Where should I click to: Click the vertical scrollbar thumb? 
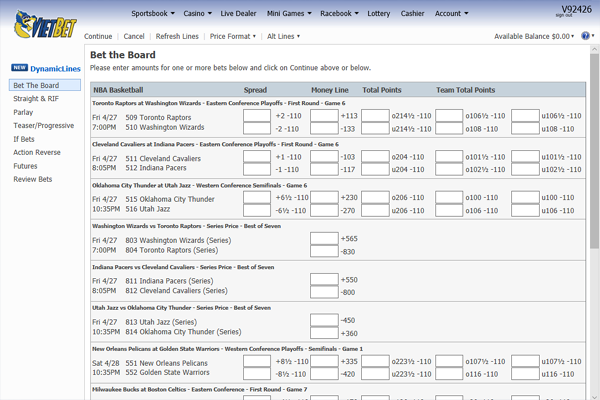pyautogui.click(x=594, y=151)
